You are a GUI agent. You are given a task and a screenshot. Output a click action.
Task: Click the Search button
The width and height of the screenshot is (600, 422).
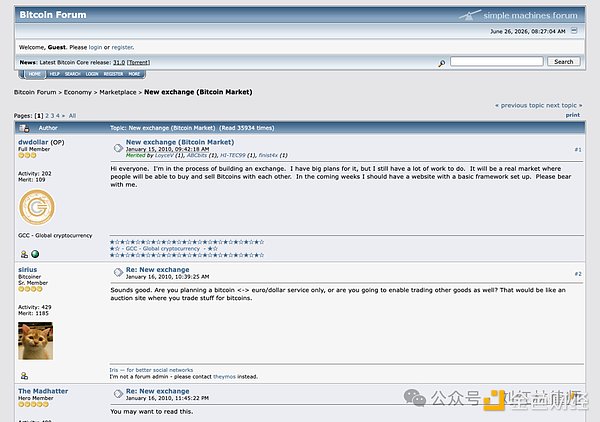coord(564,62)
